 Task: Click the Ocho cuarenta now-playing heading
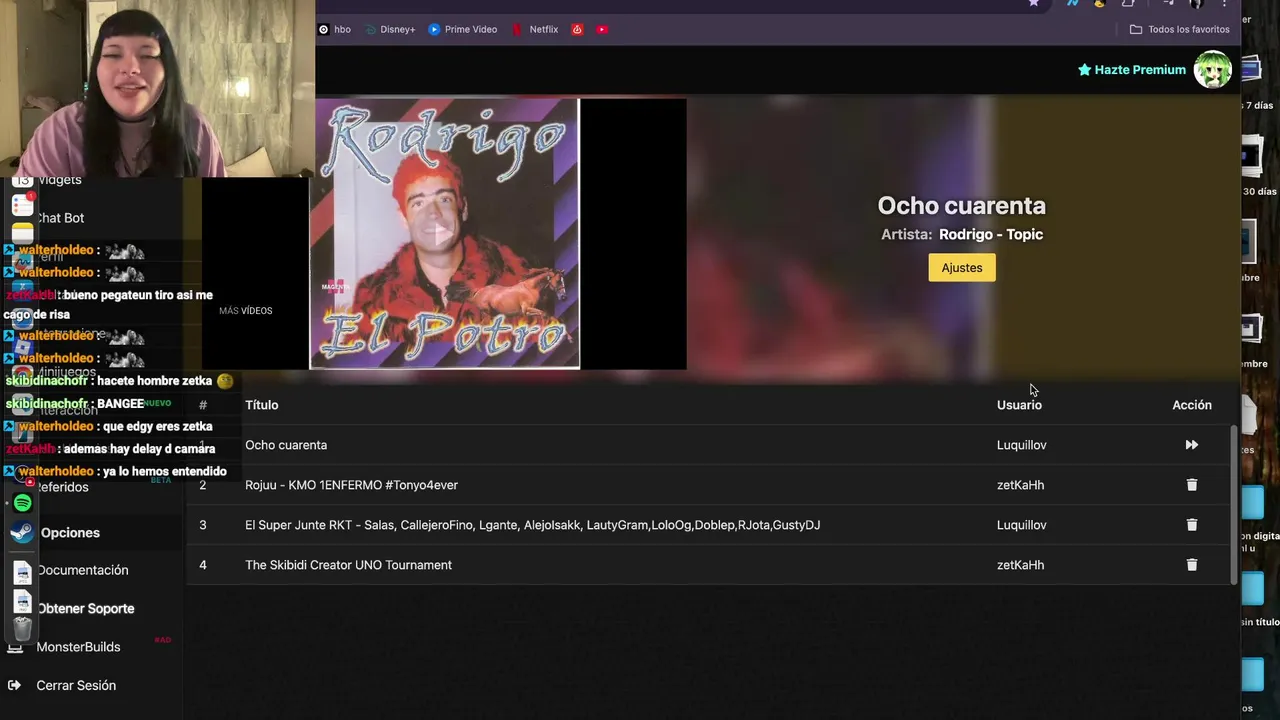(961, 205)
